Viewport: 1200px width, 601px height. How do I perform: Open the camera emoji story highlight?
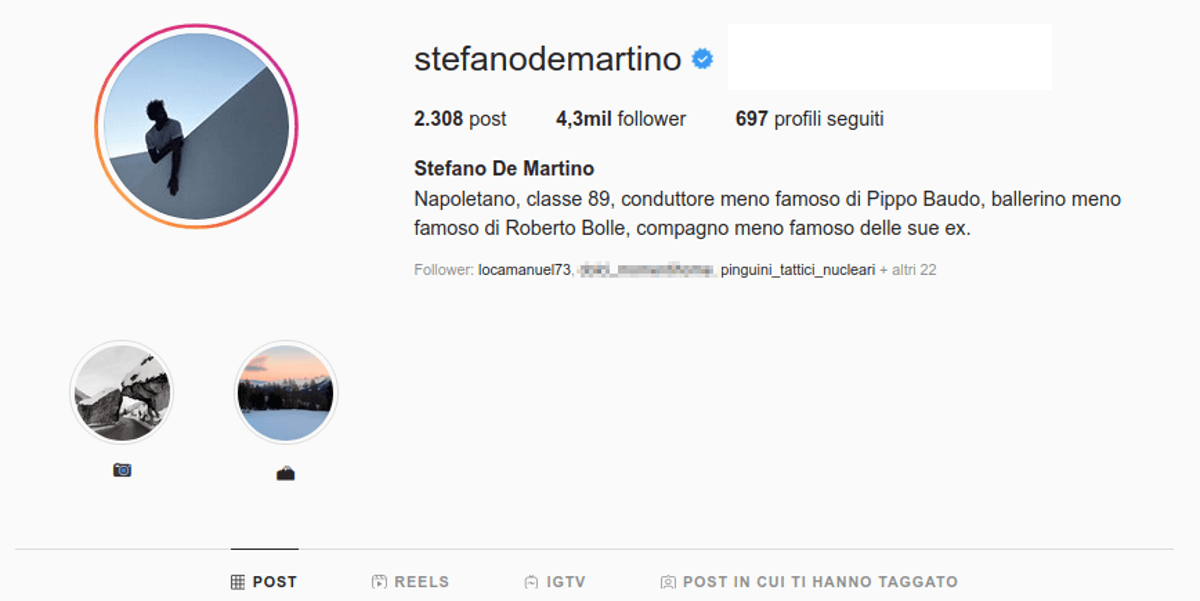(x=121, y=392)
